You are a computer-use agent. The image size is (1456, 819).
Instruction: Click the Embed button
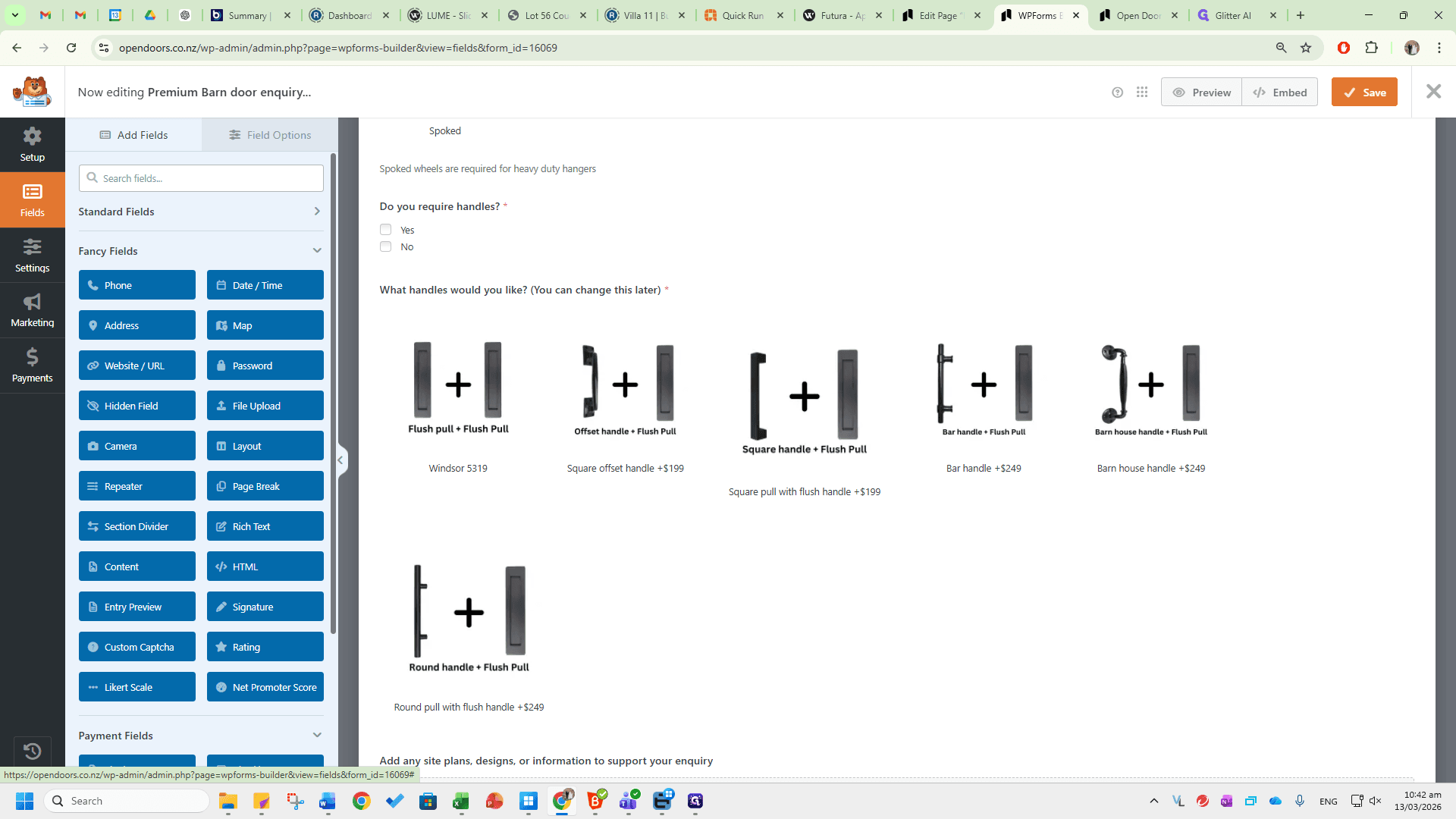coord(1280,93)
